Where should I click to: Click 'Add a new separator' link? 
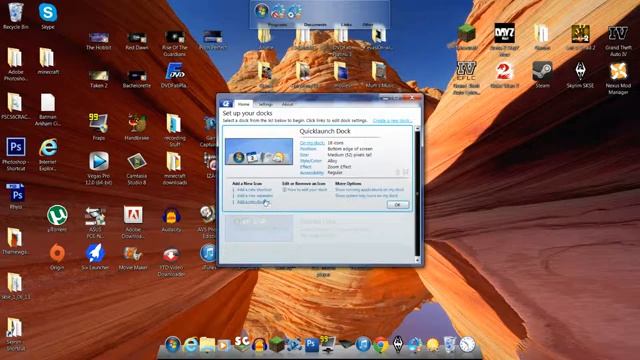(255, 196)
